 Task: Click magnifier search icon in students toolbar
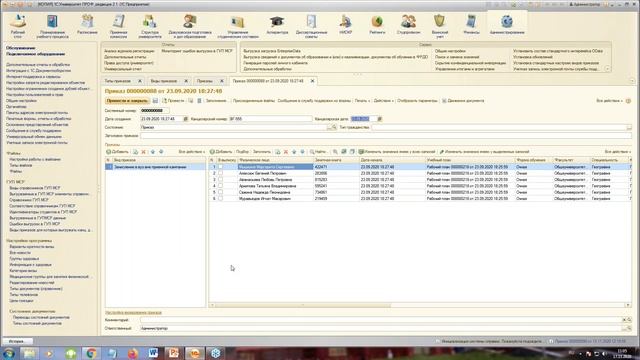tap(335, 152)
